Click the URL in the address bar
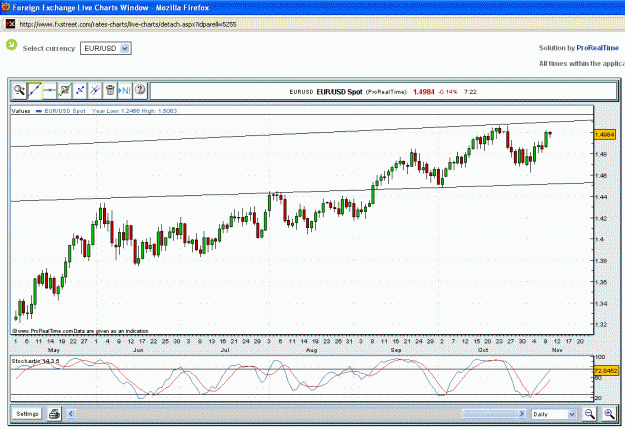 click(x=128, y=24)
